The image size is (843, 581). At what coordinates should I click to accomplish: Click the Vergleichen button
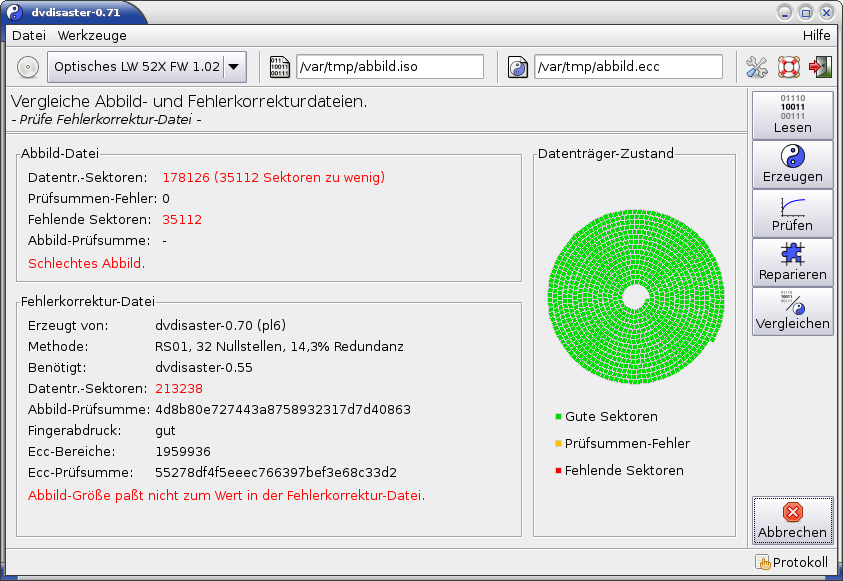tap(792, 311)
